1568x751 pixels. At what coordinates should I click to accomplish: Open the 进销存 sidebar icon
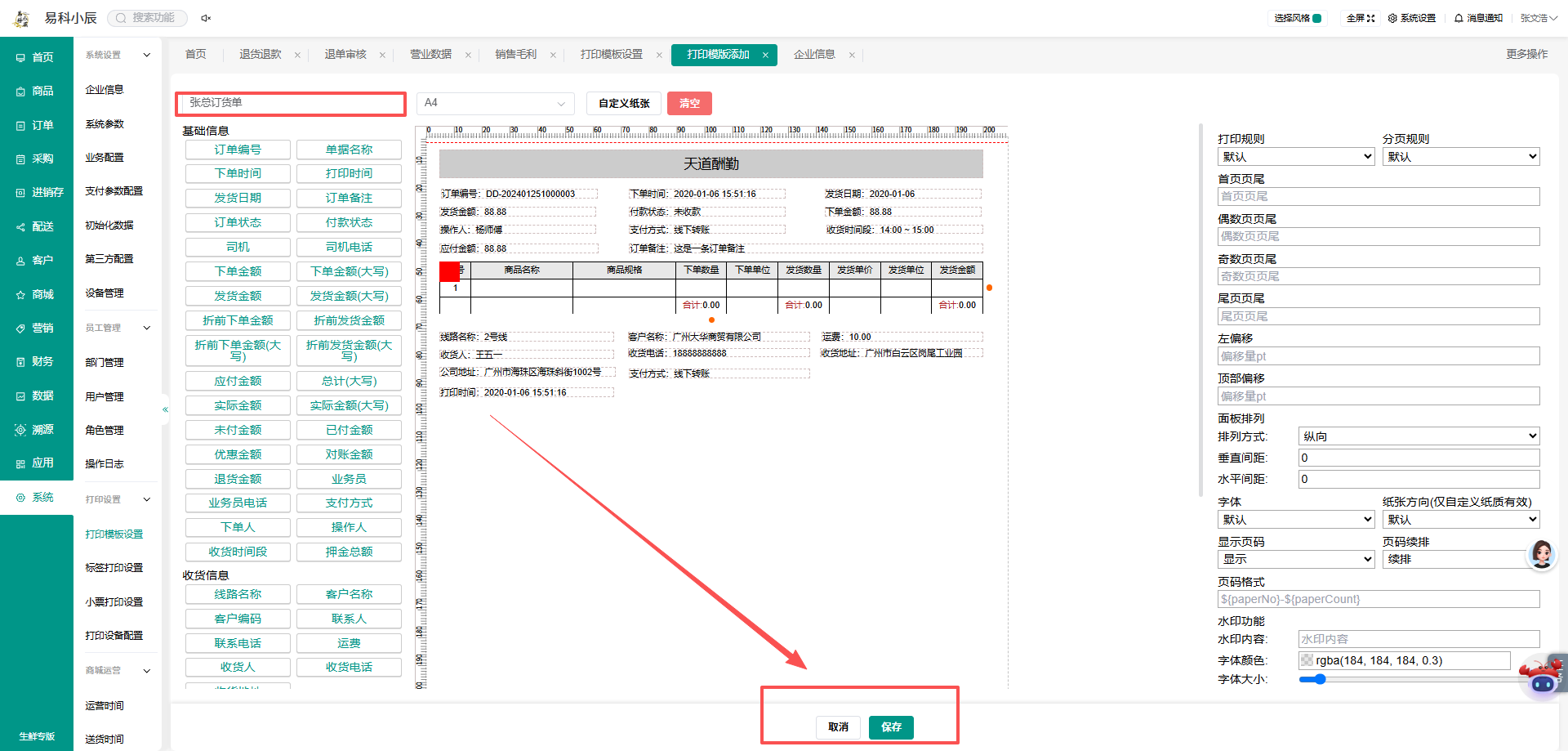(x=20, y=193)
